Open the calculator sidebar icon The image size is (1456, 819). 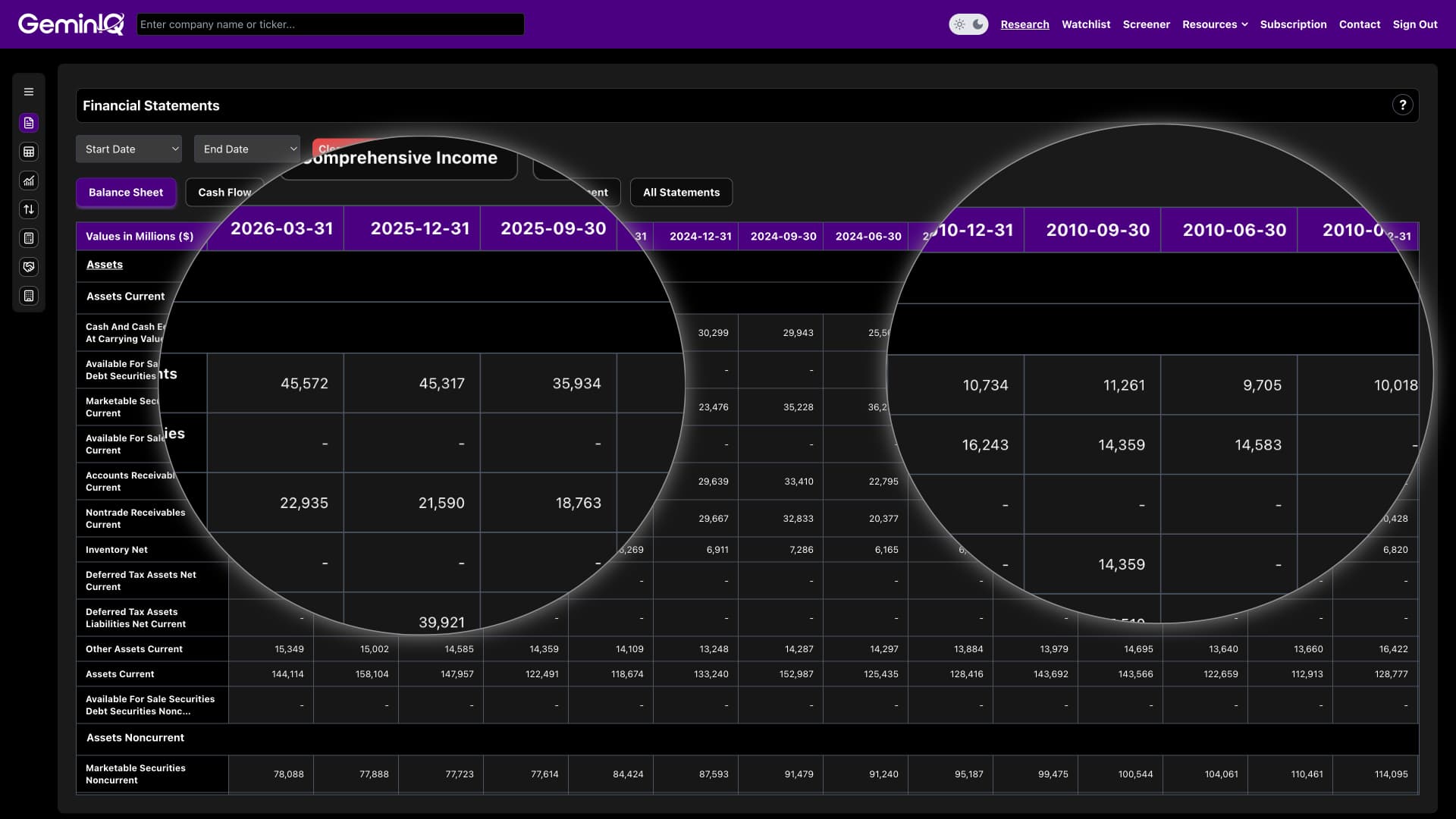[x=29, y=238]
